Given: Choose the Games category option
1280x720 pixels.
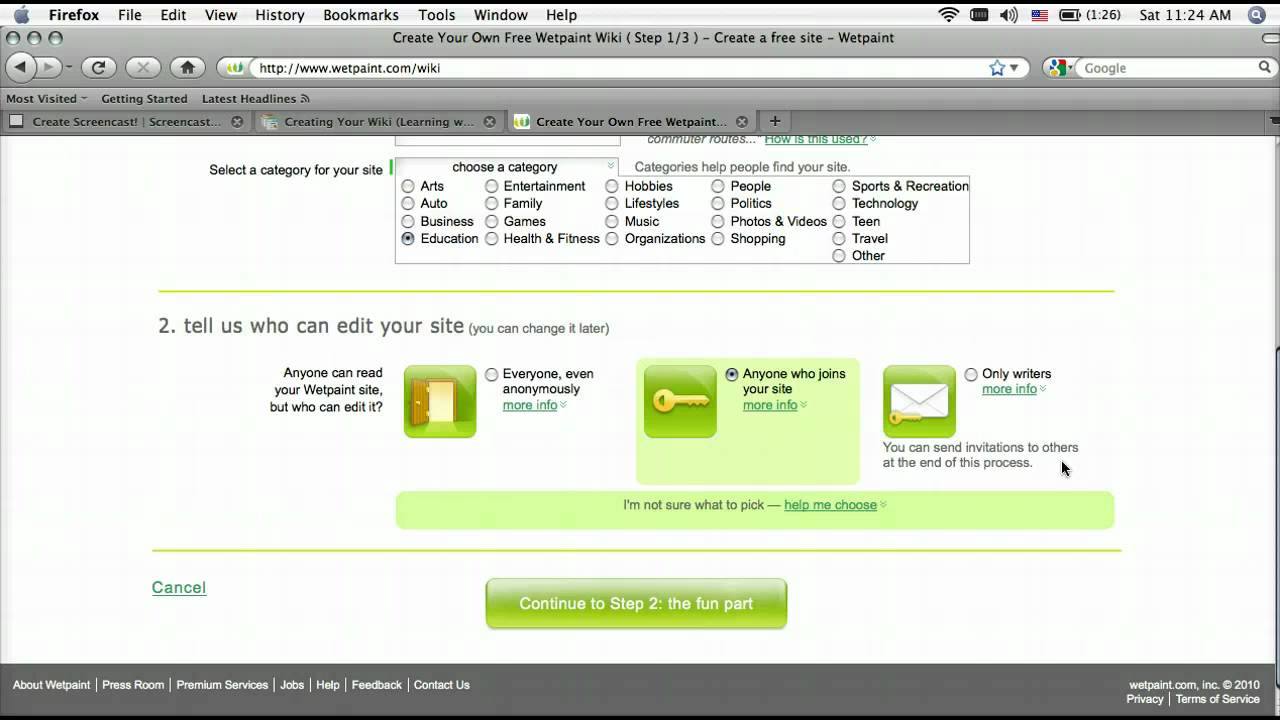Looking at the screenshot, I should (x=491, y=221).
